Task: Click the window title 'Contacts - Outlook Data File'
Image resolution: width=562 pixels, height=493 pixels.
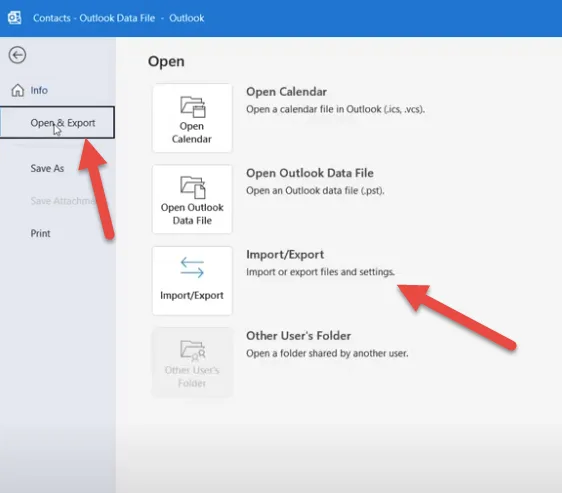Action: (x=94, y=18)
